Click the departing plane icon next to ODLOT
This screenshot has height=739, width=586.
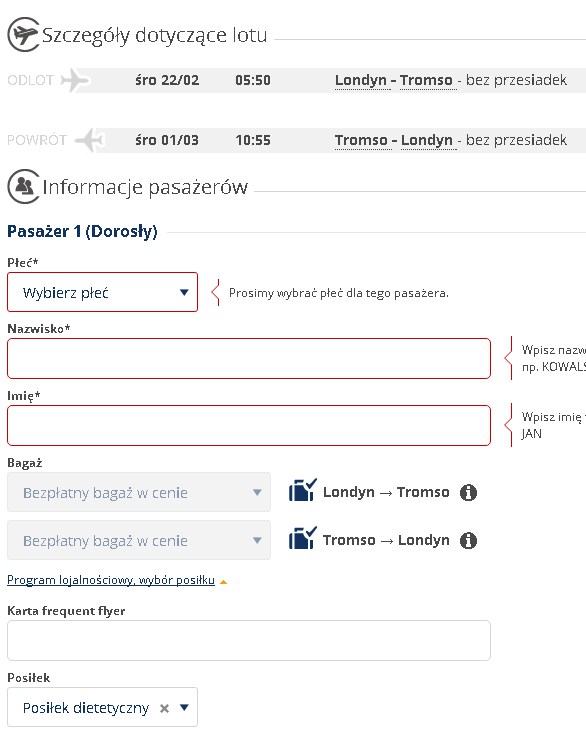(75, 80)
